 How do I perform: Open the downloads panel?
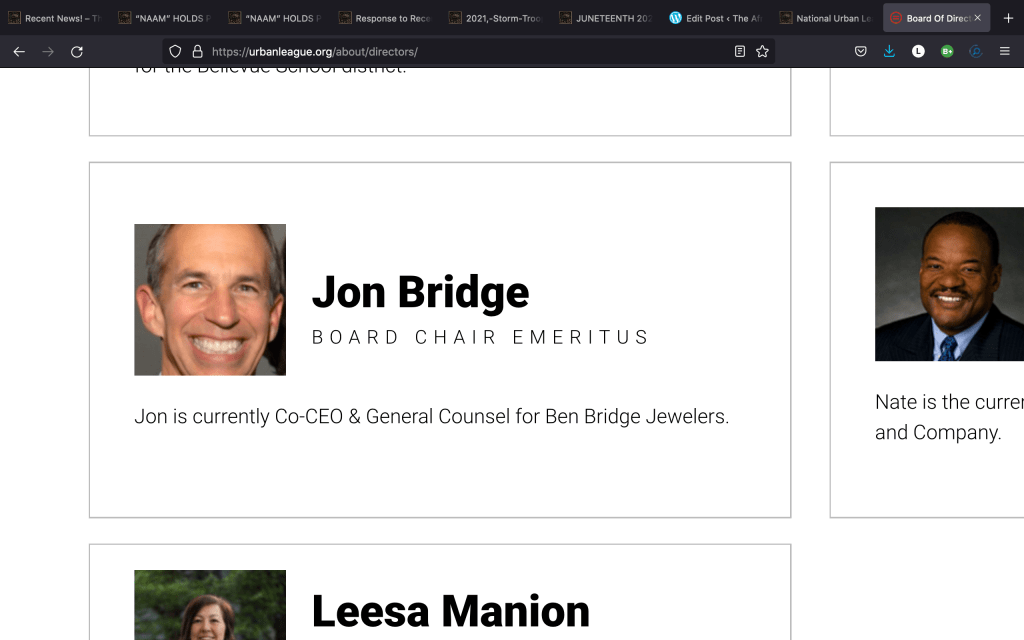(x=889, y=52)
